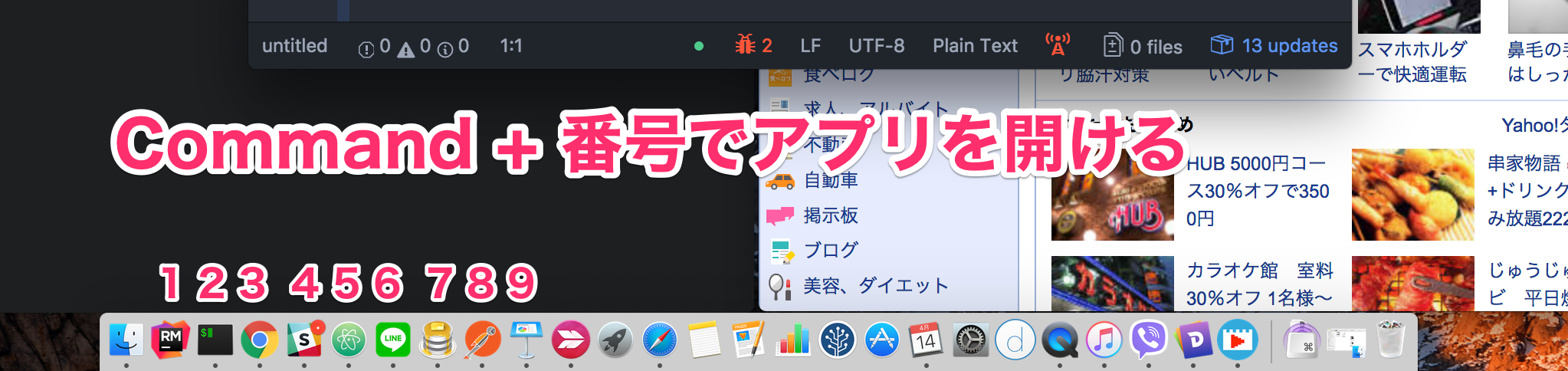
Task: Click the 13 updates package link
Action: pos(1274,46)
